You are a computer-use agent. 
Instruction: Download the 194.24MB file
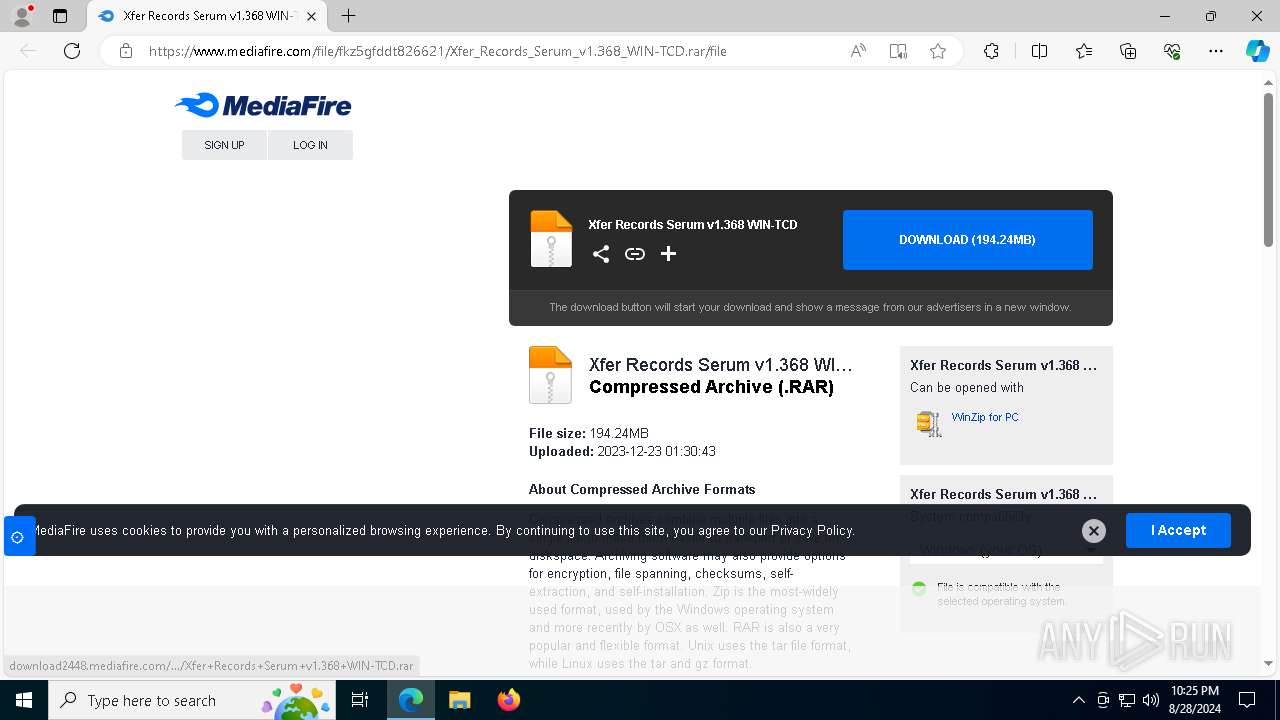pos(967,240)
